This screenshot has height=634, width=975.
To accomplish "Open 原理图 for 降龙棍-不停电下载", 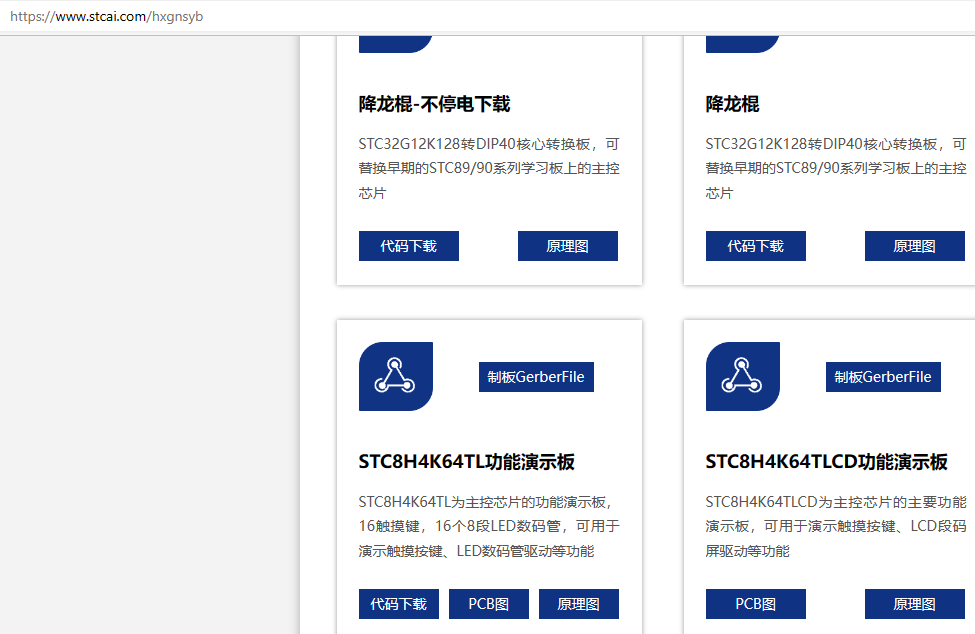I will (x=568, y=246).
